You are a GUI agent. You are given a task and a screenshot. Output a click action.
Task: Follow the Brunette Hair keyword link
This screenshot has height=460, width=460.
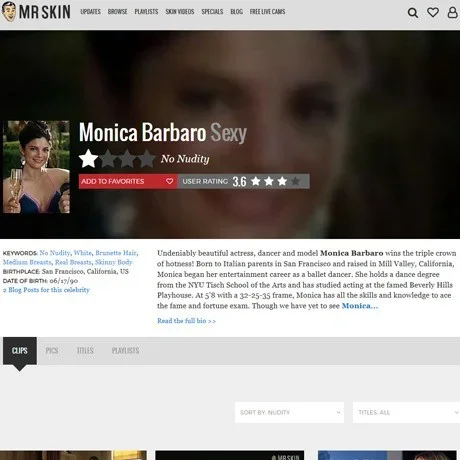click(x=116, y=253)
